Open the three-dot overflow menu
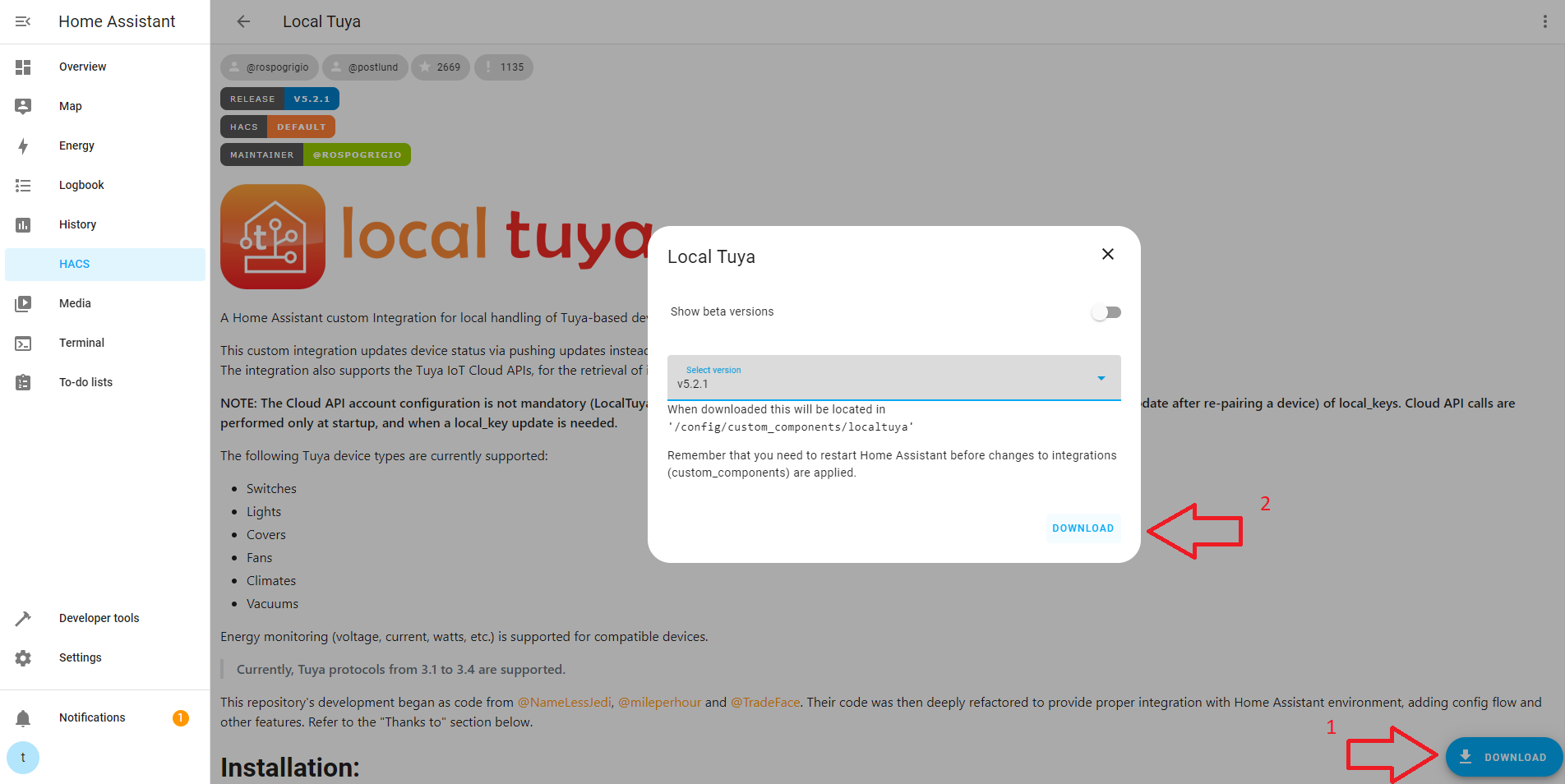Image resolution: width=1565 pixels, height=784 pixels. pyautogui.click(x=1544, y=21)
